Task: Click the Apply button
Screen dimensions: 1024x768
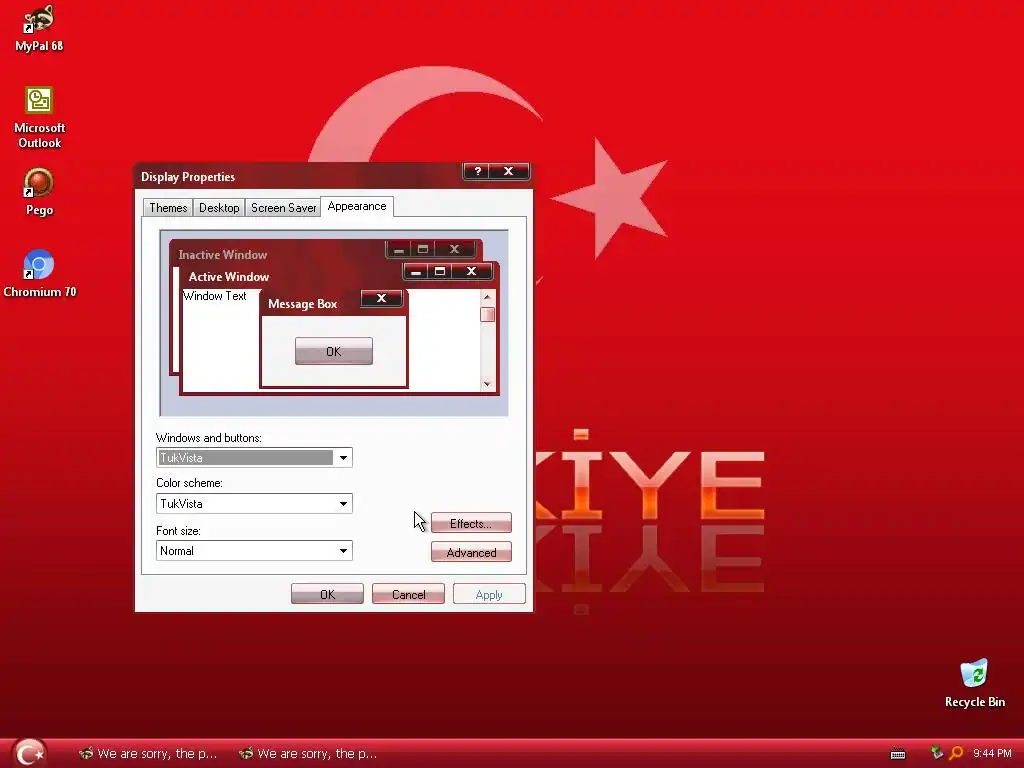Action: [489, 594]
